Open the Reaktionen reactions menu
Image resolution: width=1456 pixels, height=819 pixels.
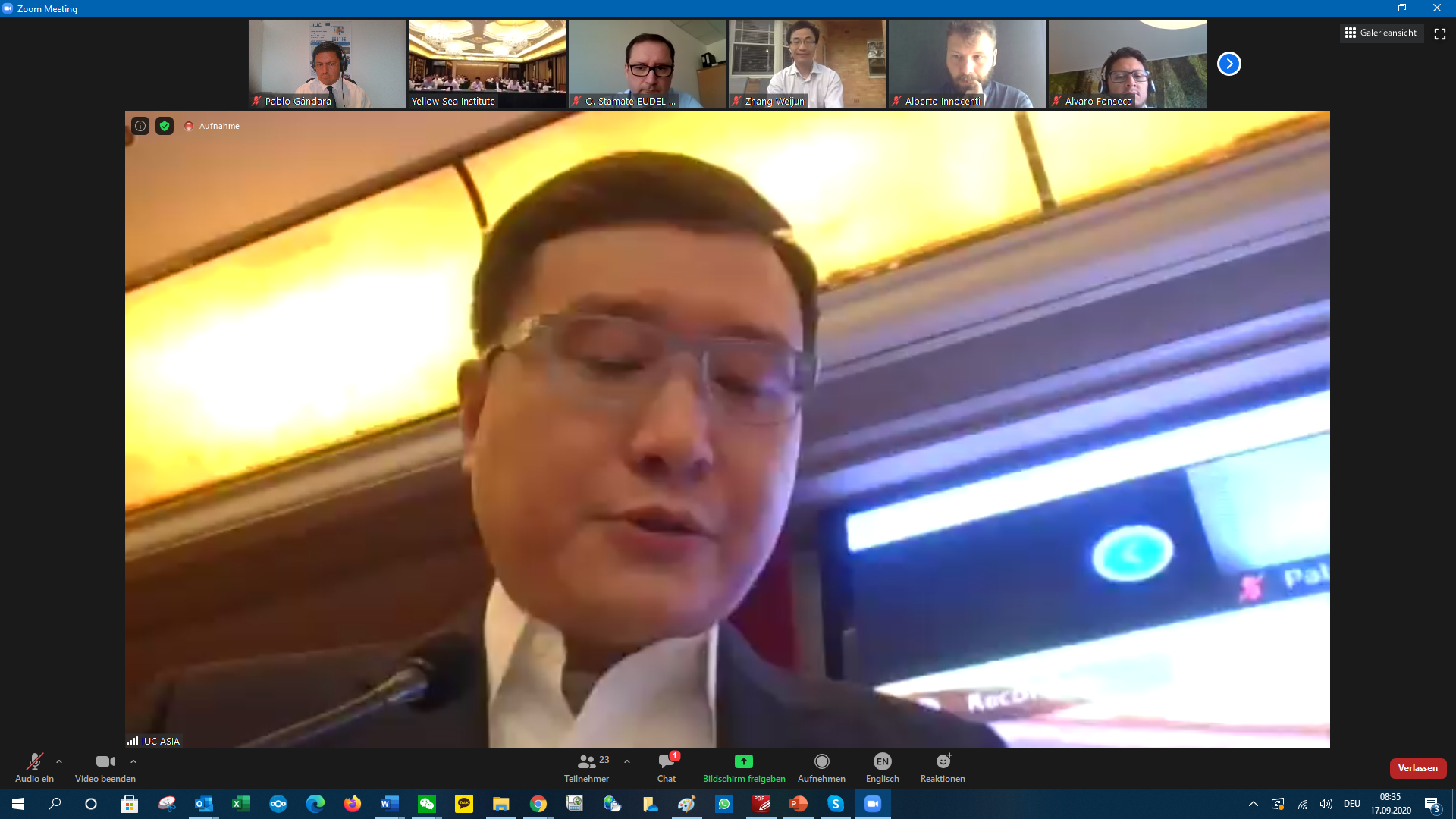coord(943,767)
